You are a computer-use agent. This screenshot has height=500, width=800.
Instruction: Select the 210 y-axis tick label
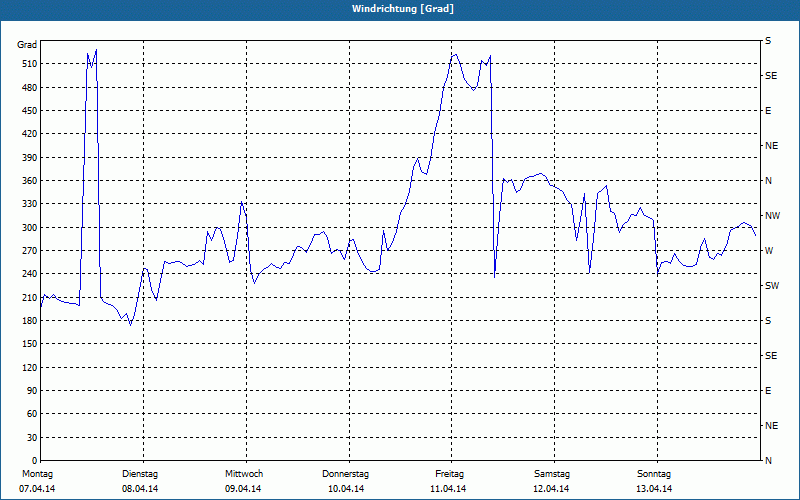click(29, 297)
